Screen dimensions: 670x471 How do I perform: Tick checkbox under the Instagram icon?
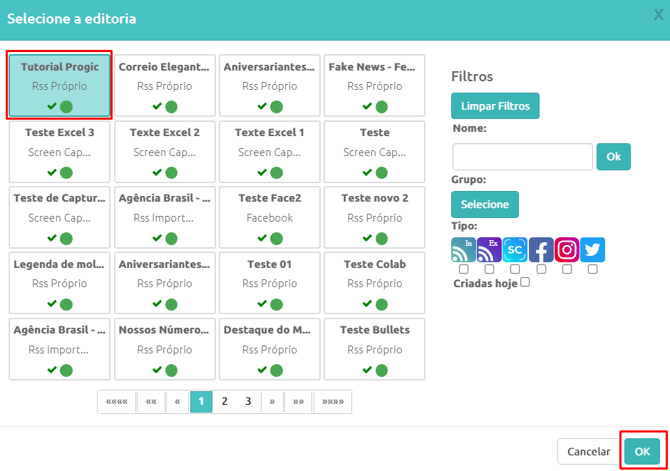567,269
